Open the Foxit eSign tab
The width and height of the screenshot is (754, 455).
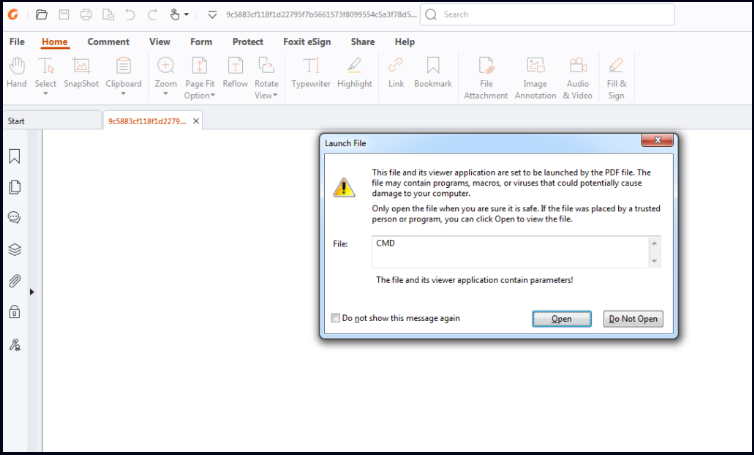coord(307,42)
